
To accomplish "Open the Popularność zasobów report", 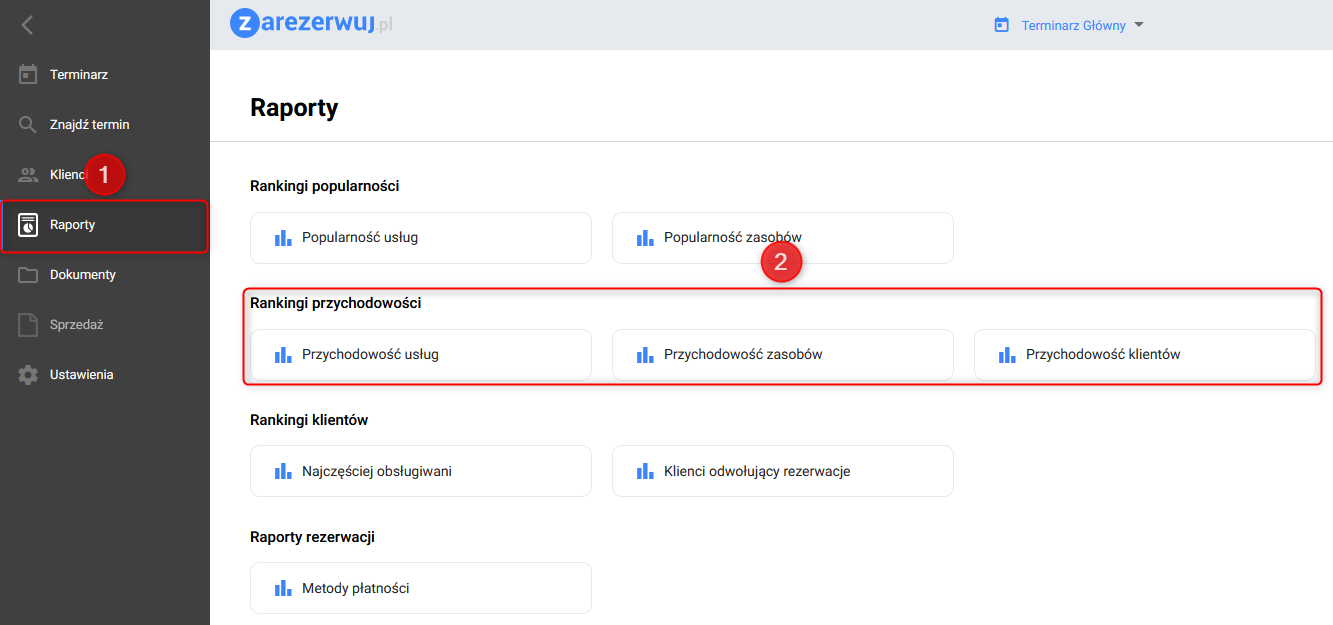I will point(782,238).
